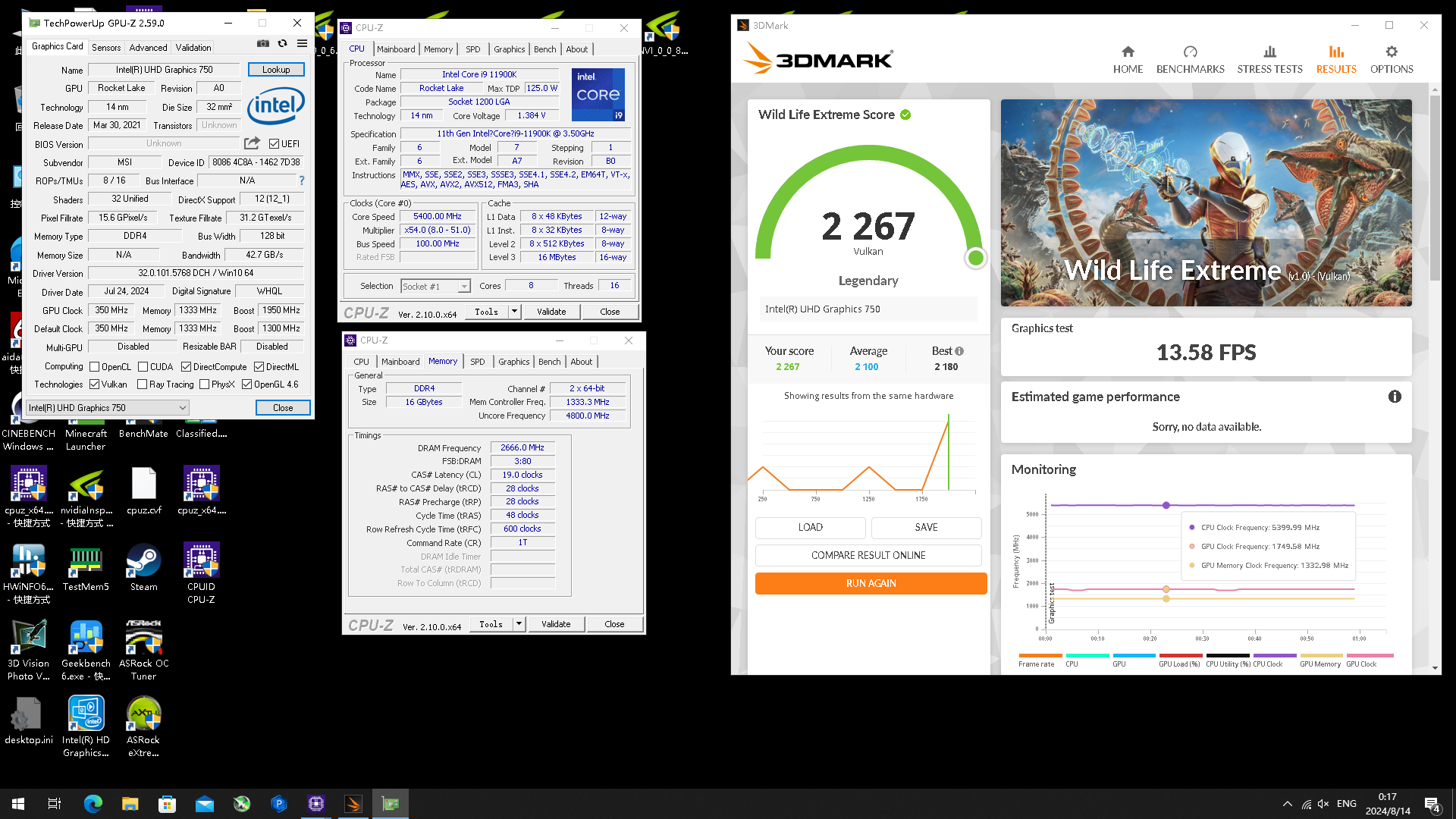This screenshot has width=1456, height=819.
Task: Switch to GPU-Z Sensors tab
Action: [x=106, y=47]
